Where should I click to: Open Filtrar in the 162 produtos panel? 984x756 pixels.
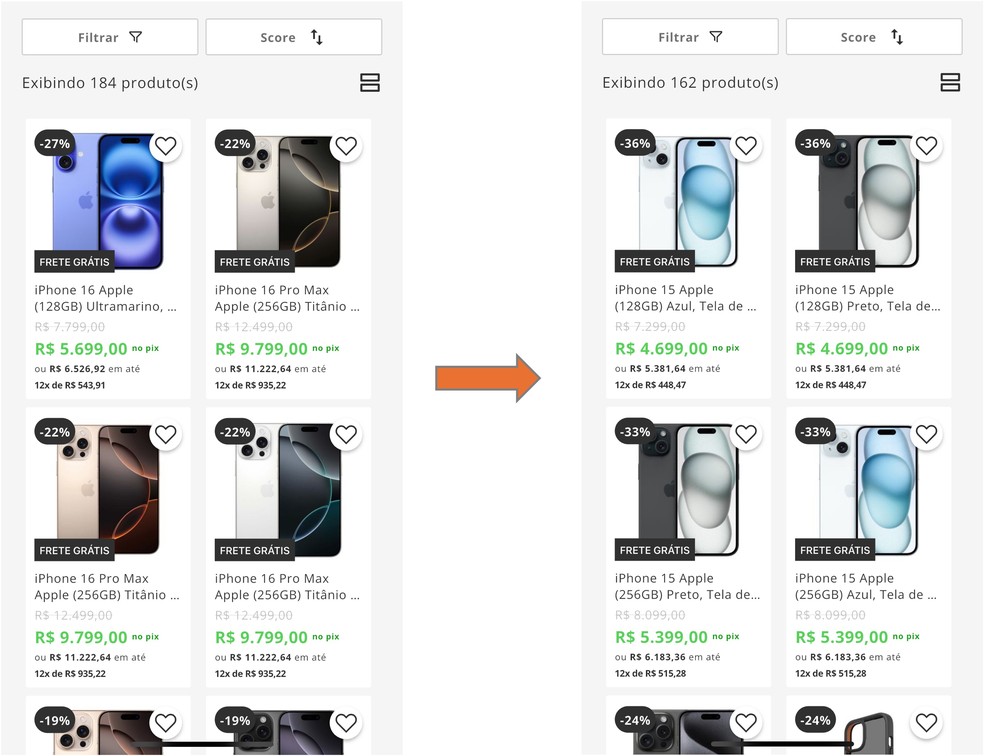click(690, 37)
